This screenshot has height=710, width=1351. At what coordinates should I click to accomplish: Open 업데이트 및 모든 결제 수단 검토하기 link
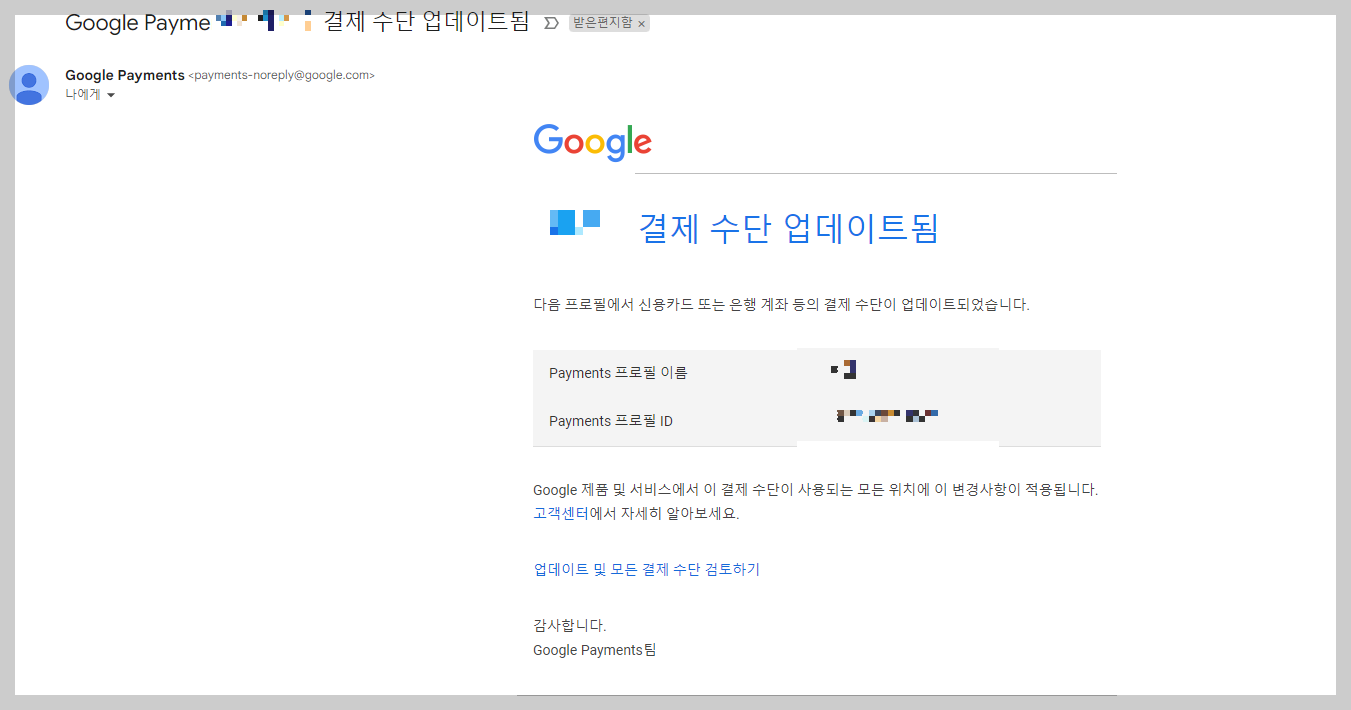coord(647,570)
